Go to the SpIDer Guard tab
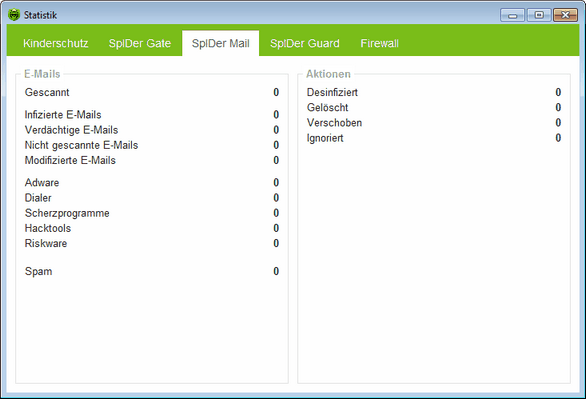 (x=305, y=43)
